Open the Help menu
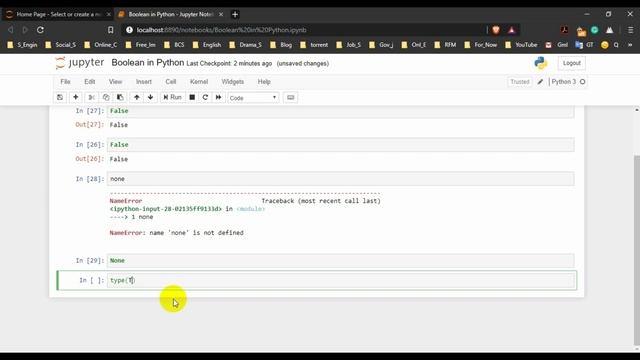This screenshot has height=360, width=640. [264, 82]
